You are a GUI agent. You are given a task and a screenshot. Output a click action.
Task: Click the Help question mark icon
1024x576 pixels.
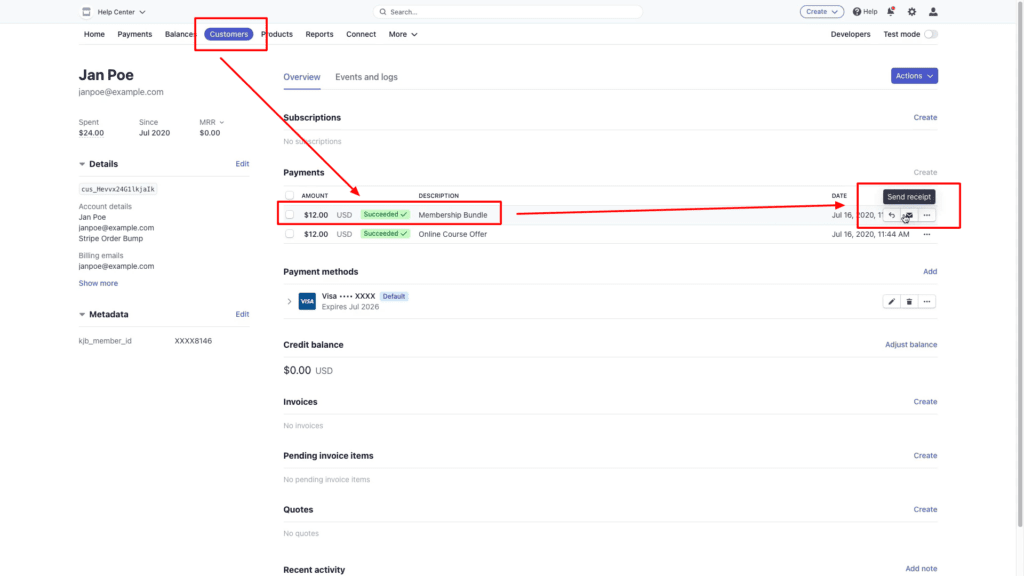pyautogui.click(x=857, y=12)
